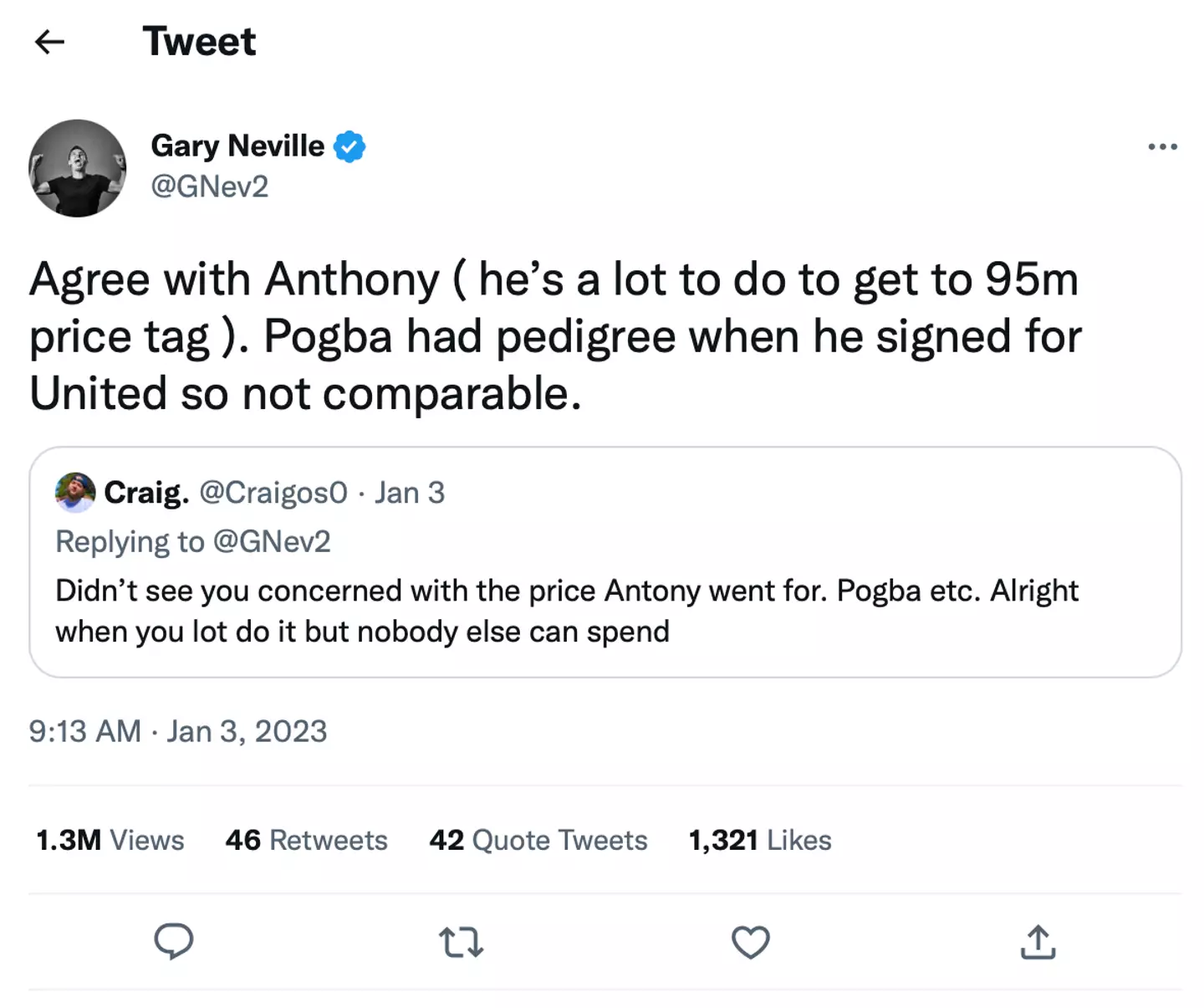Open the three-dot more options menu
The height and width of the screenshot is (1008, 1204).
tap(1162, 147)
